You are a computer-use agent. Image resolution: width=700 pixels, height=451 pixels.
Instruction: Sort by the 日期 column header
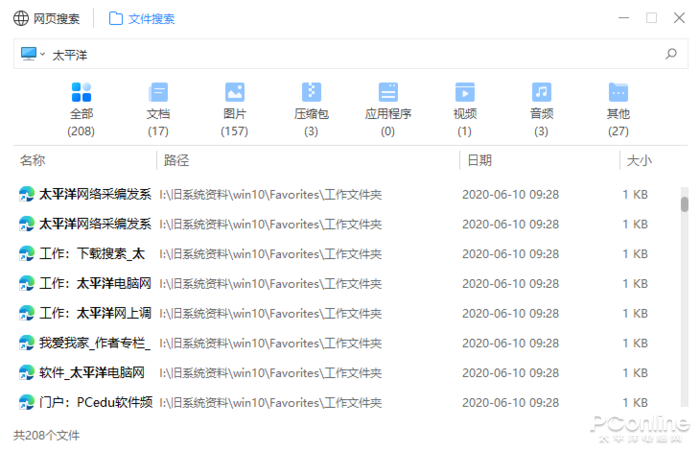479,160
